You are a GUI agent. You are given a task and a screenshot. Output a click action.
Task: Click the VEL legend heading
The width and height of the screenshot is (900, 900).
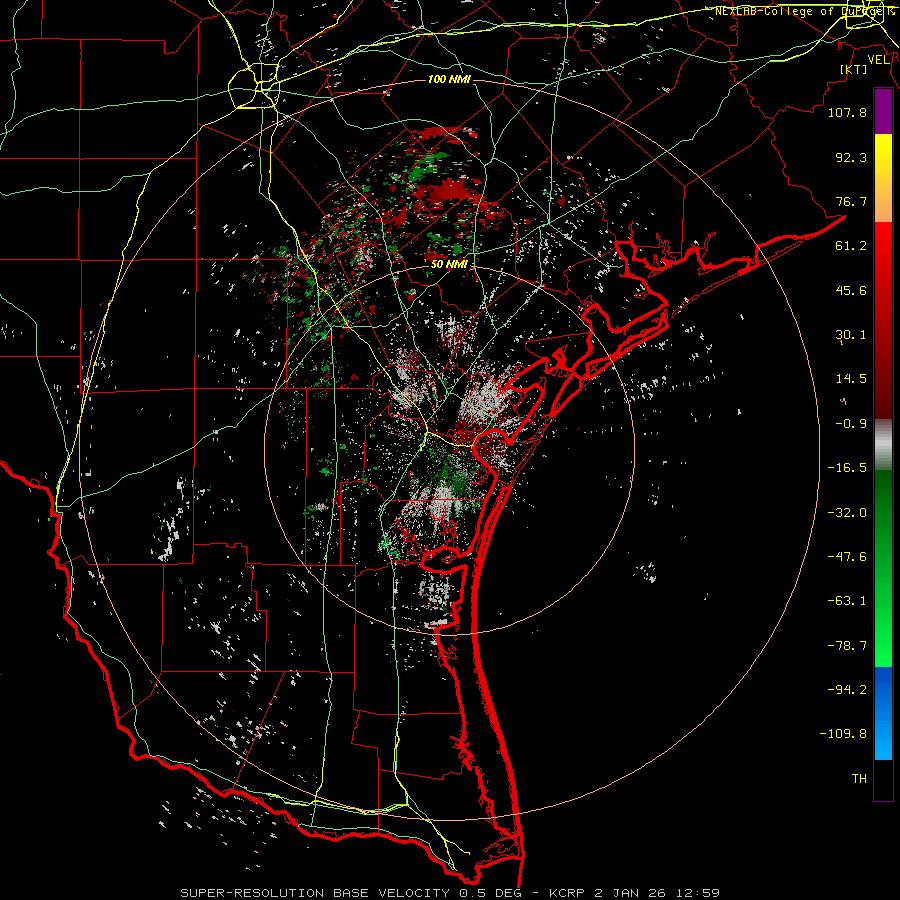[878, 60]
